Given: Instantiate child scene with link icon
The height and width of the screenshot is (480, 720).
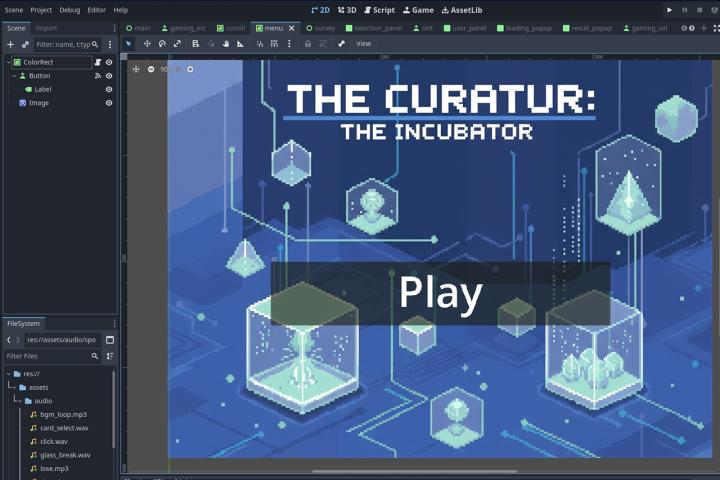Looking at the screenshot, I should tap(25, 45).
